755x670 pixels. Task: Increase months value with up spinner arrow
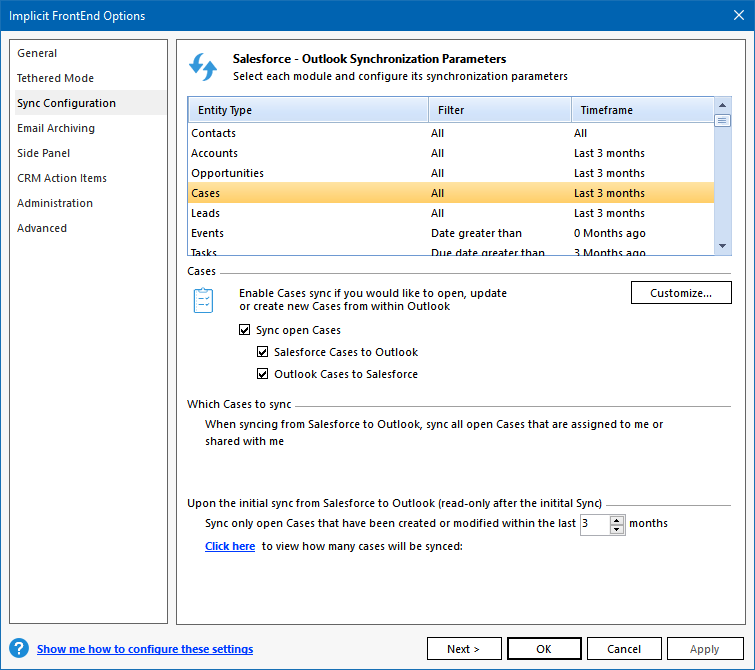(617, 519)
